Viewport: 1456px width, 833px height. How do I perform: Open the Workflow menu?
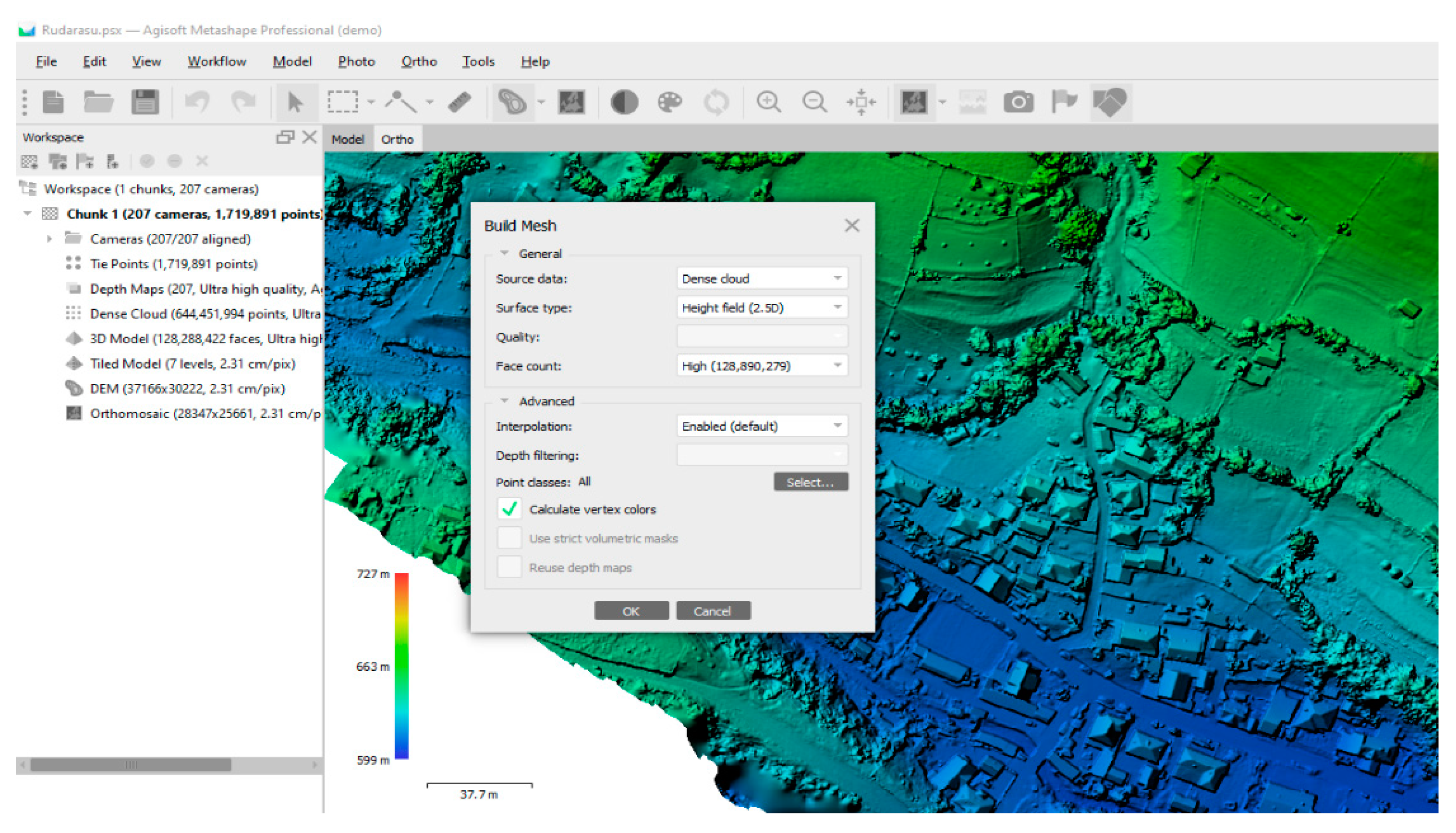[217, 62]
